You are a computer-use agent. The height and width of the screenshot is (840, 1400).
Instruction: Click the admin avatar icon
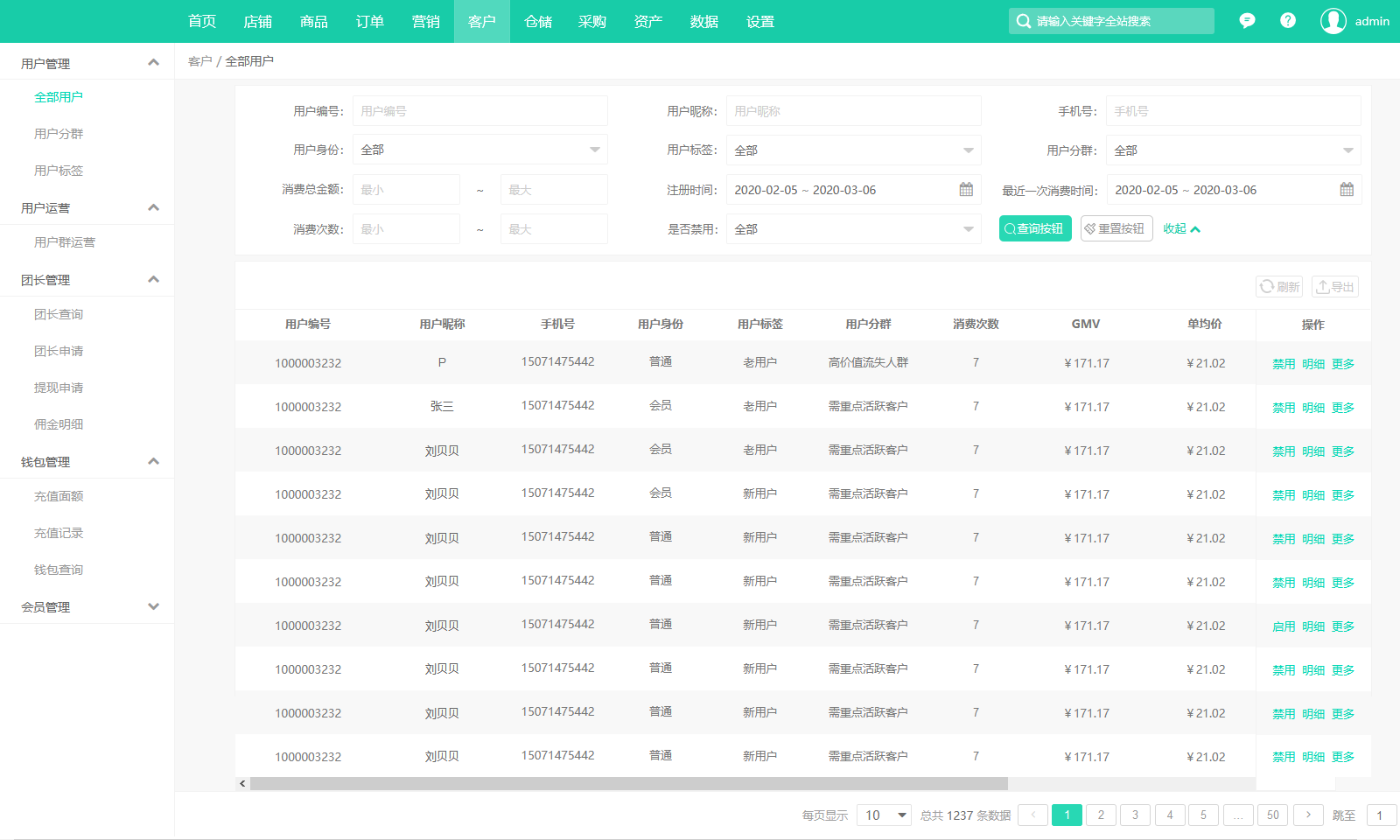(x=1333, y=21)
